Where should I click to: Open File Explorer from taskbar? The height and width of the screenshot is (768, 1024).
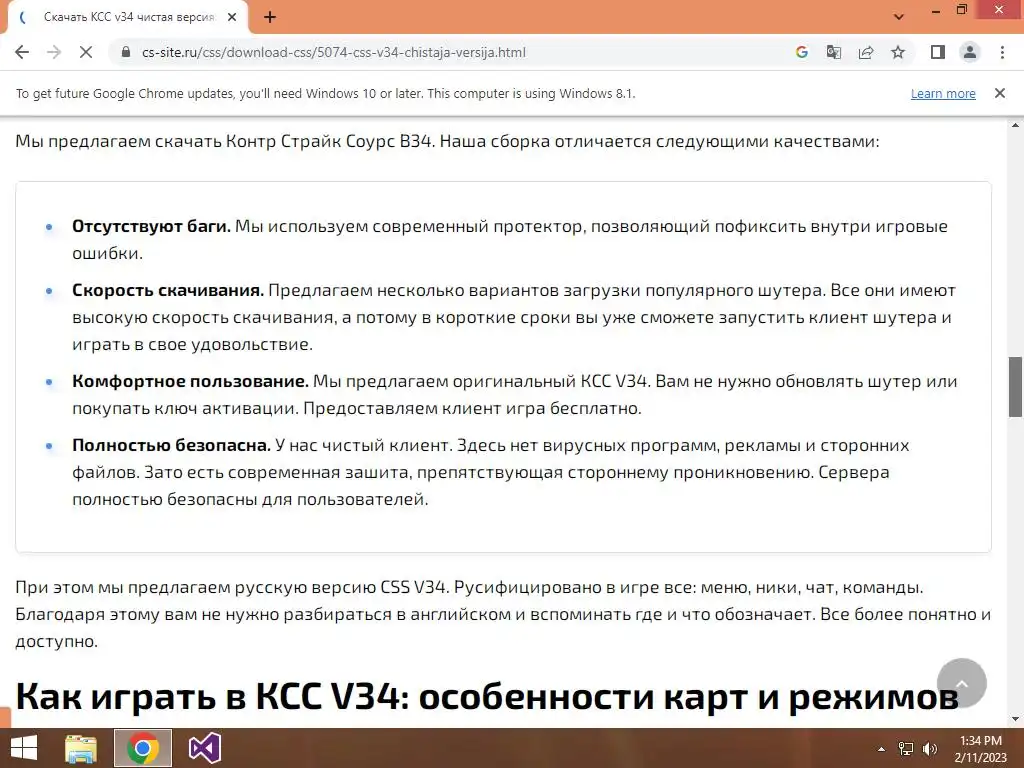coord(81,748)
